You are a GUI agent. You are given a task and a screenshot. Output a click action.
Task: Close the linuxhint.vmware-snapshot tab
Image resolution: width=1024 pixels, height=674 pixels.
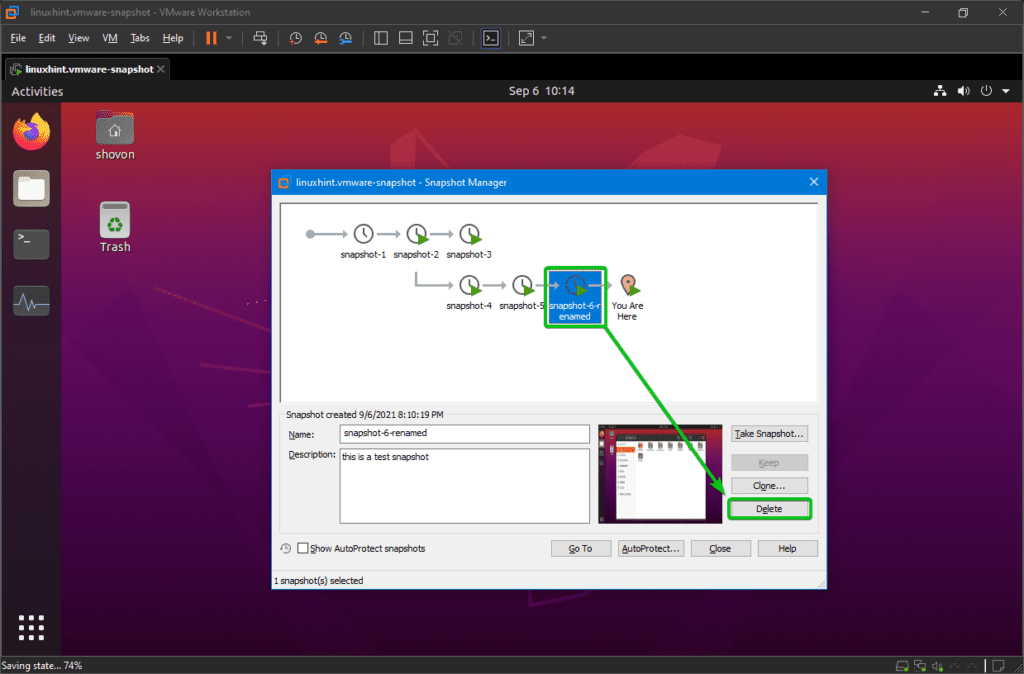pyautogui.click(x=161, y=69)
